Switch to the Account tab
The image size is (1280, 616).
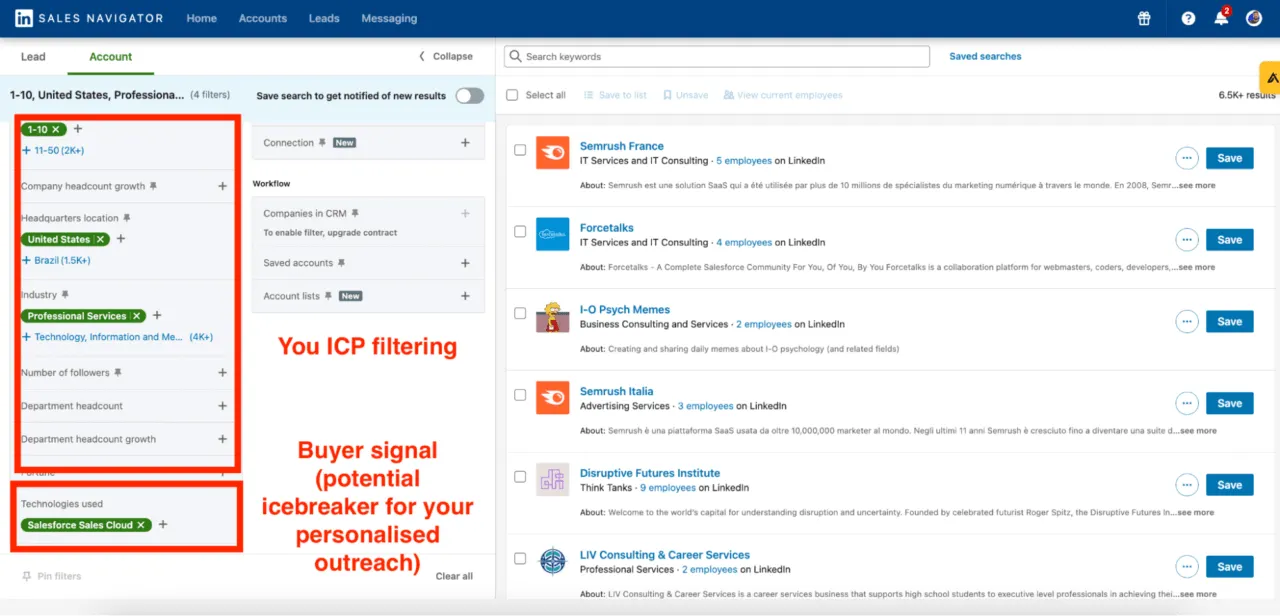pyautogui.click(x=111, y=57)
